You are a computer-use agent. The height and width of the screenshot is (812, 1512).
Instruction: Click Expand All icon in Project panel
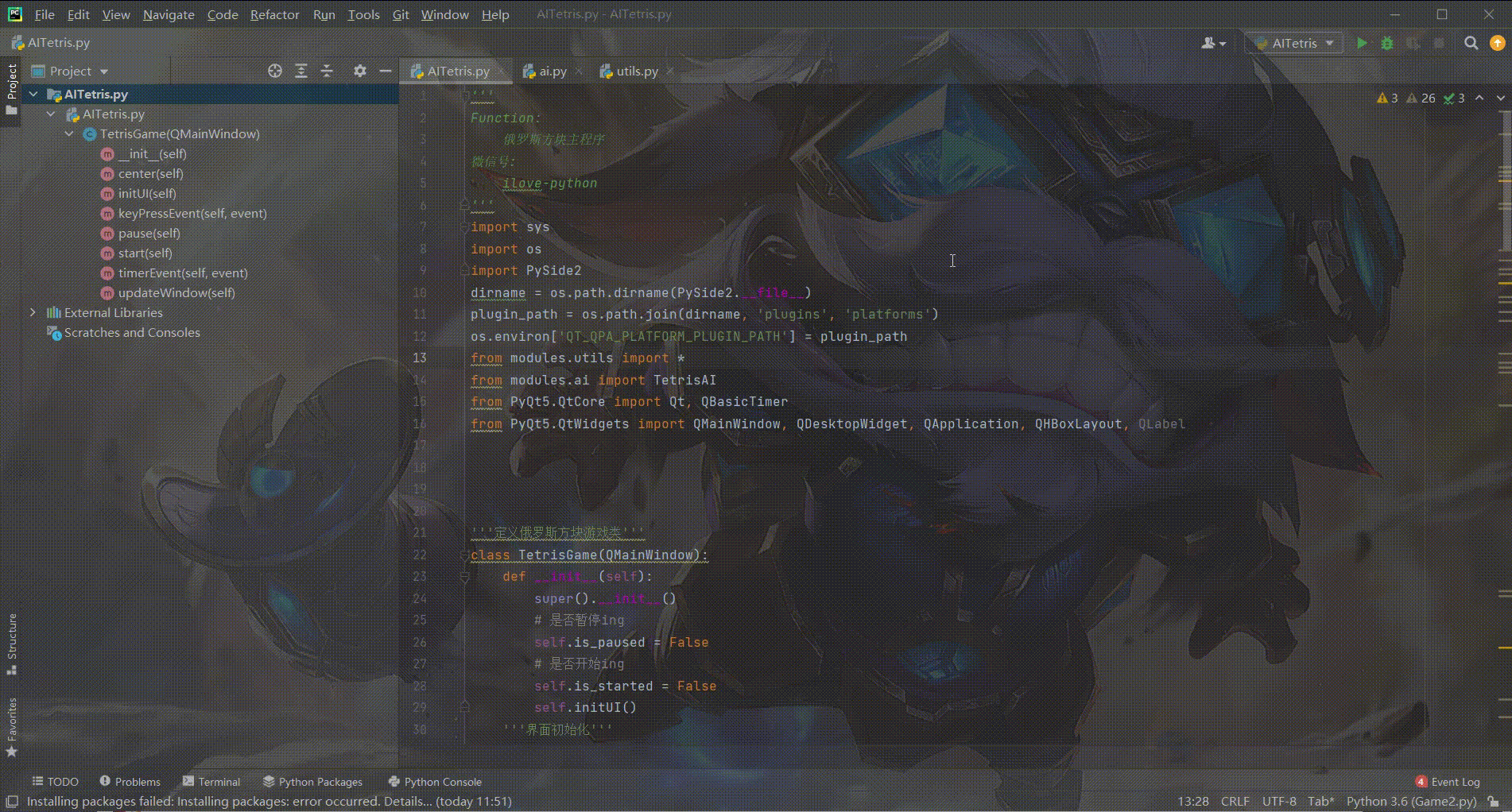pos(301,72)
